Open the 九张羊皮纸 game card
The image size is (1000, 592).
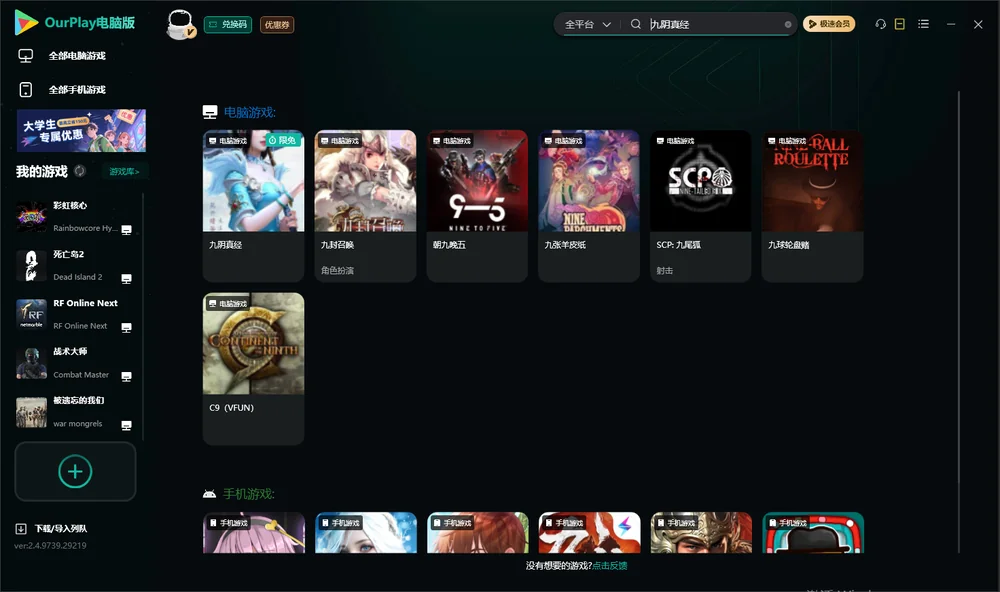pos(589,205)
